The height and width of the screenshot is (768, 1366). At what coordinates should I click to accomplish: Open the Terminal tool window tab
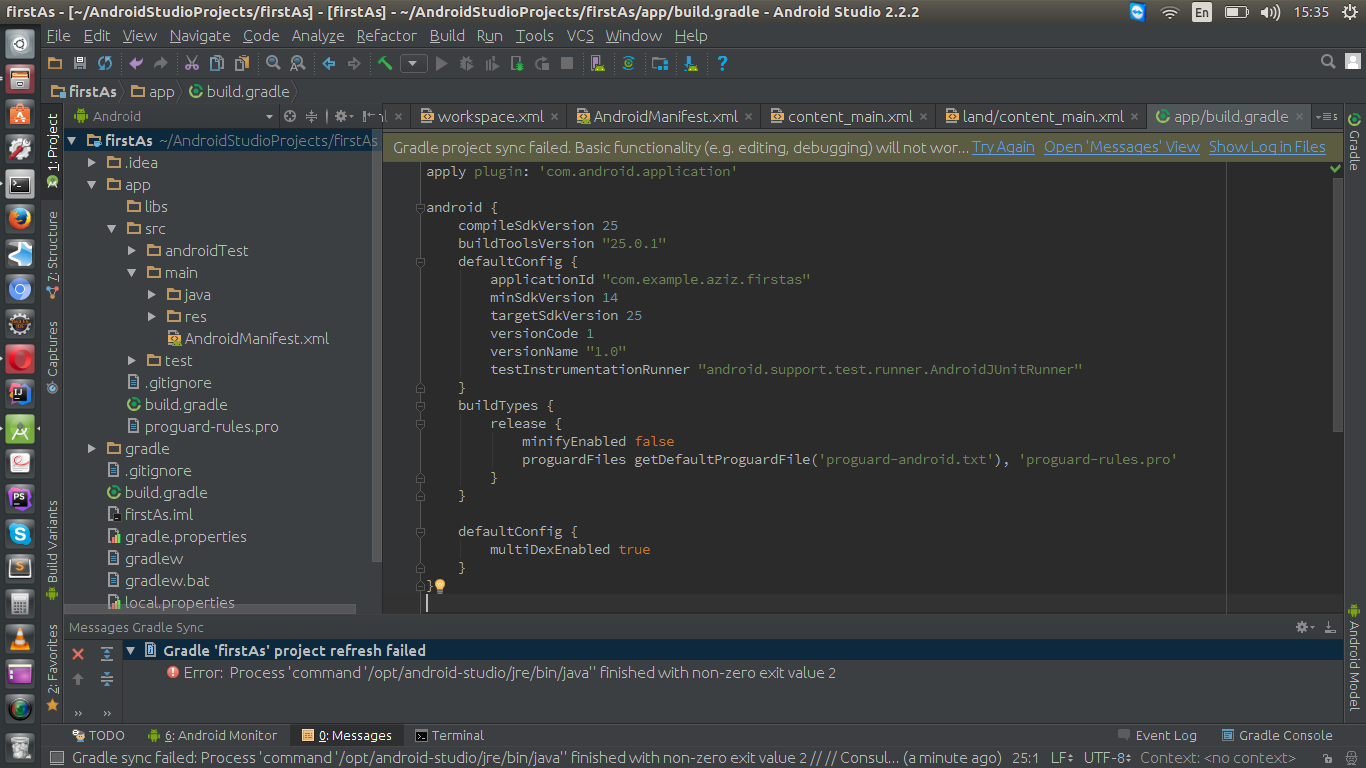pos(450,735)
